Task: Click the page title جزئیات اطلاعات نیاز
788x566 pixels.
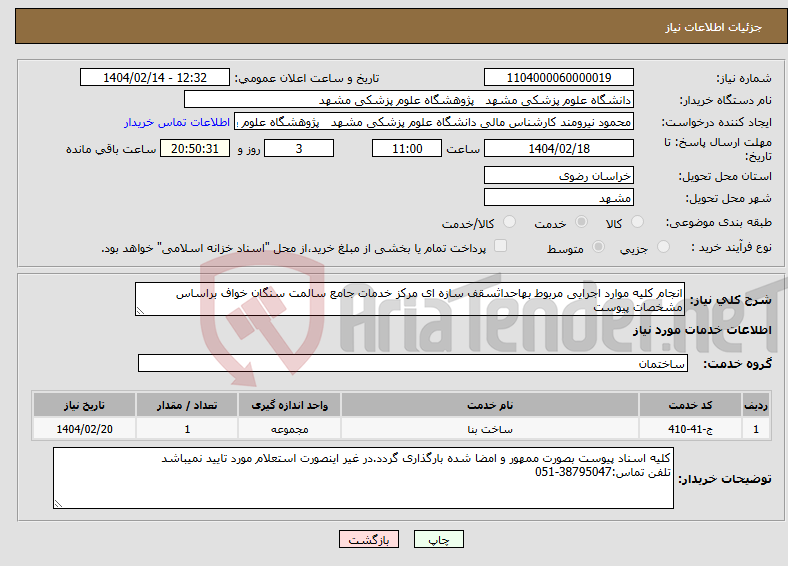Action: click(x=713, y=27)
